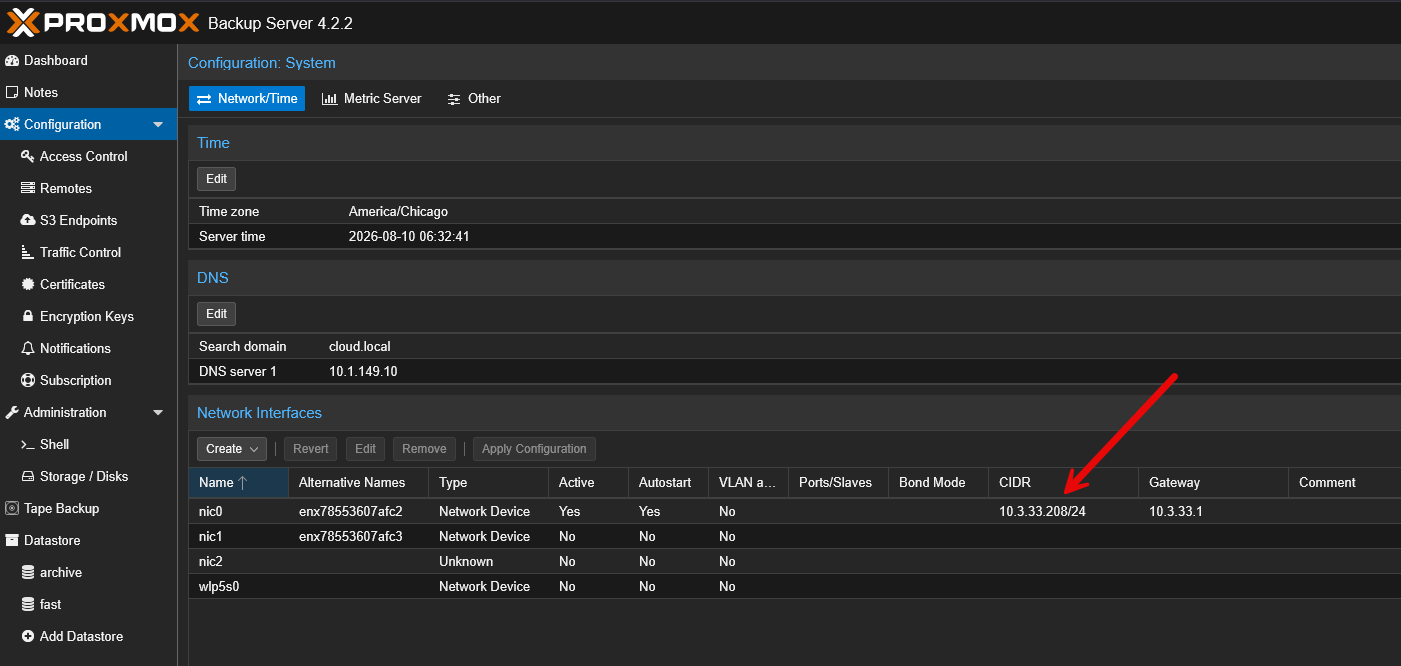Click the Remove button
This screenshot has height=666, width=1401.
(424, 449)
